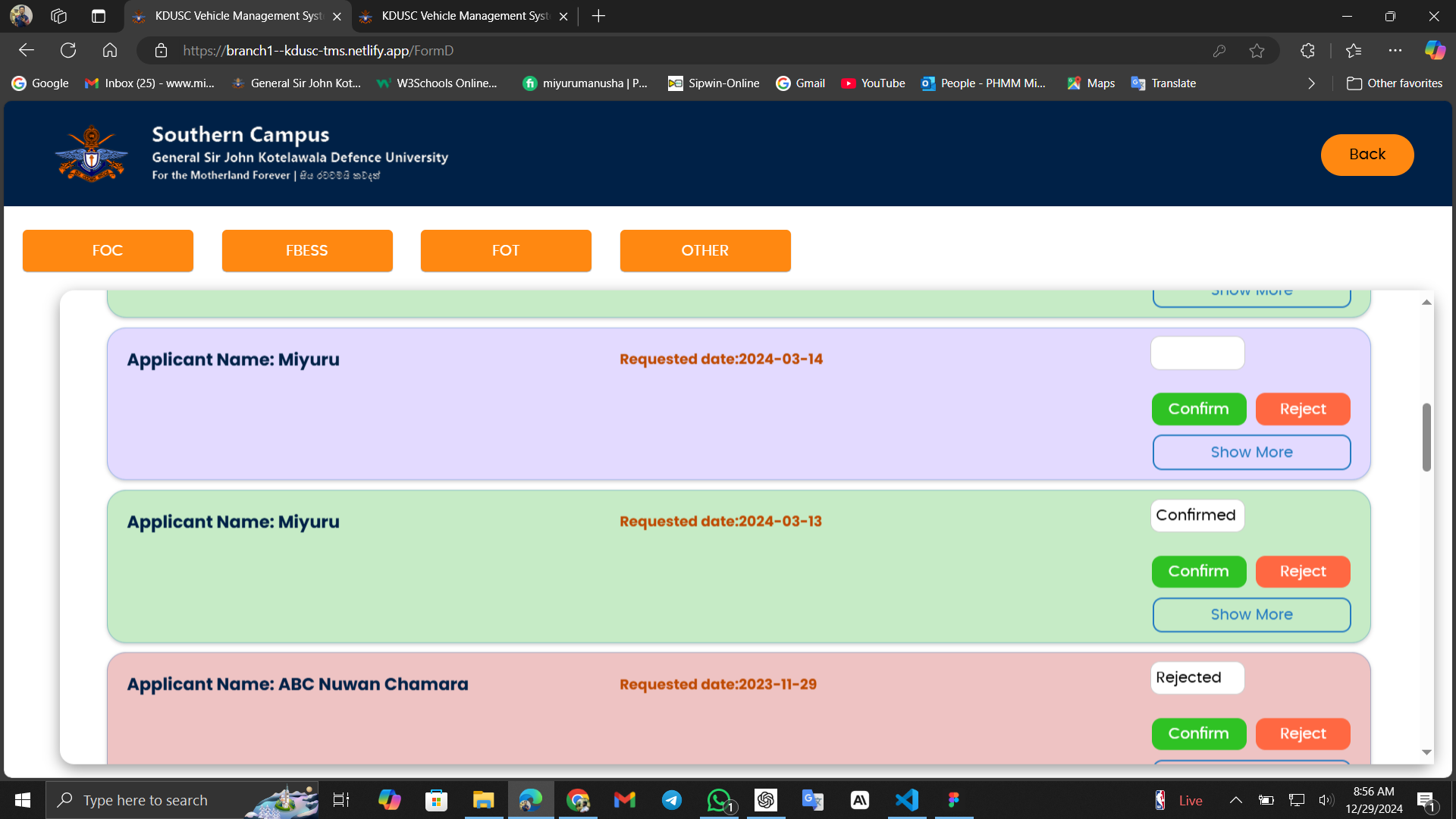This screenshot has height=819, width=1456.
Task: Click the requests list scrollbar thumb
Action: click(x=1426, y=437)
